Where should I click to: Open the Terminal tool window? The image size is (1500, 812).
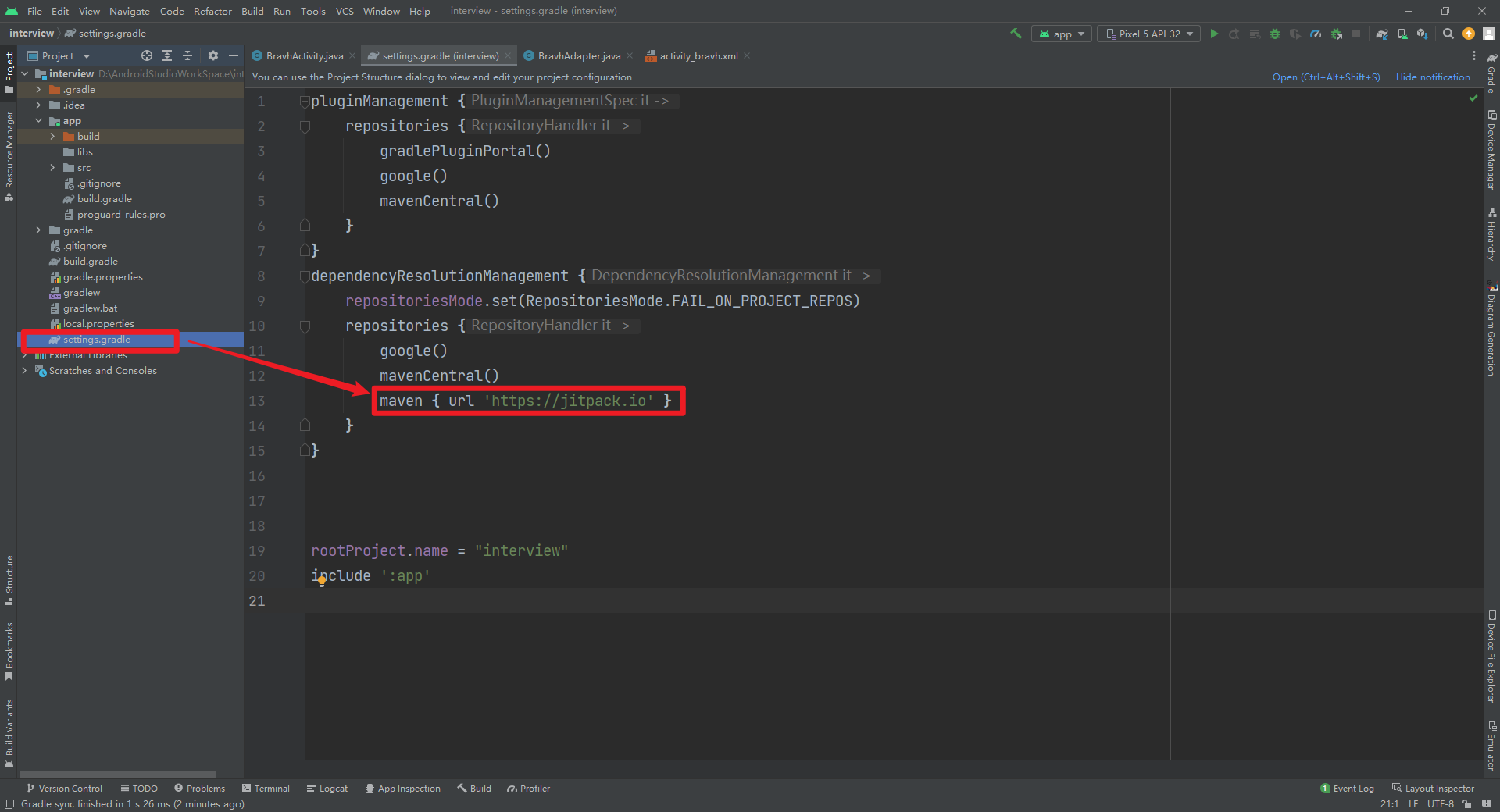point(266,789)
